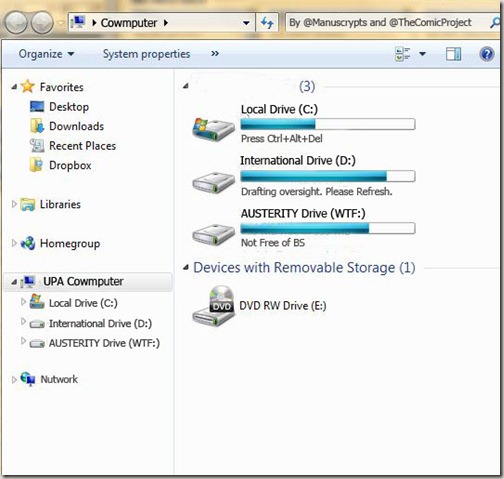Open the view options dropdown arrow
Screen dimensions: 504x479
pyautogui.click(x=422, y=54)
